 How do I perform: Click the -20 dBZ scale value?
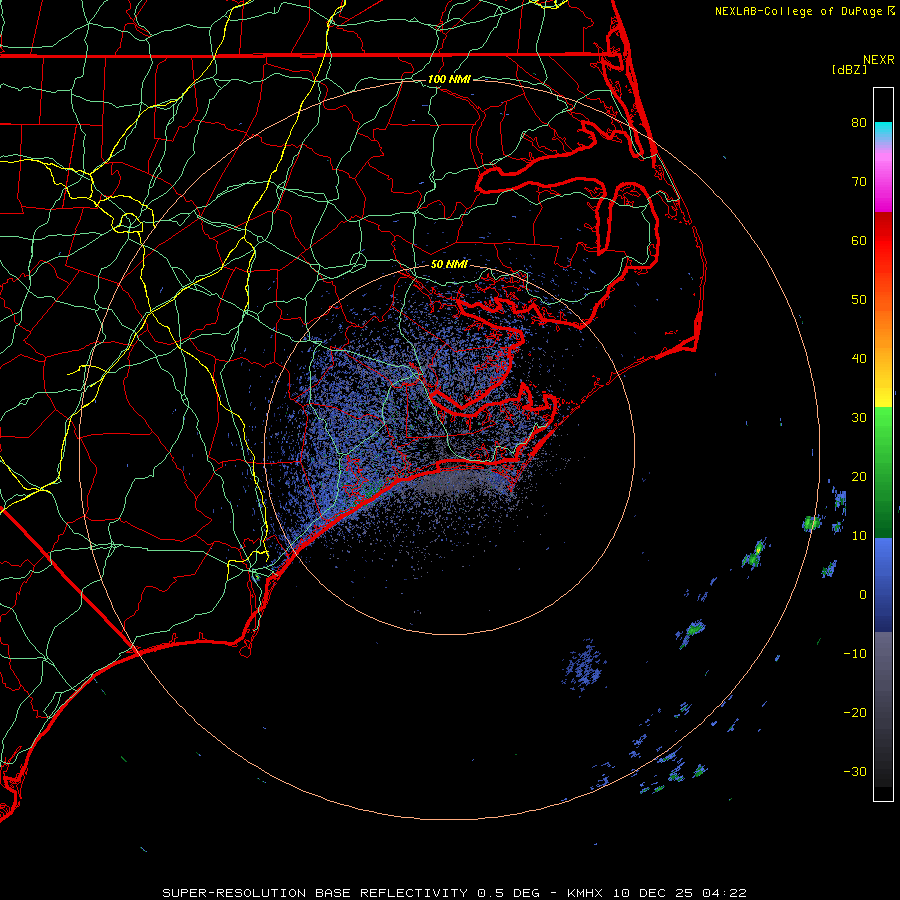(855, 713)
